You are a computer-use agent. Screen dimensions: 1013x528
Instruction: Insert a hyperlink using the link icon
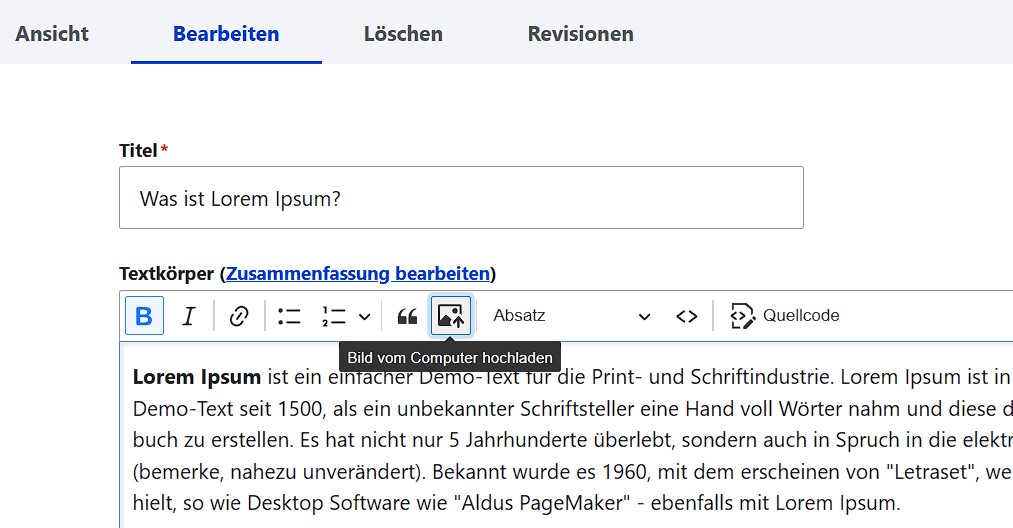238,316
